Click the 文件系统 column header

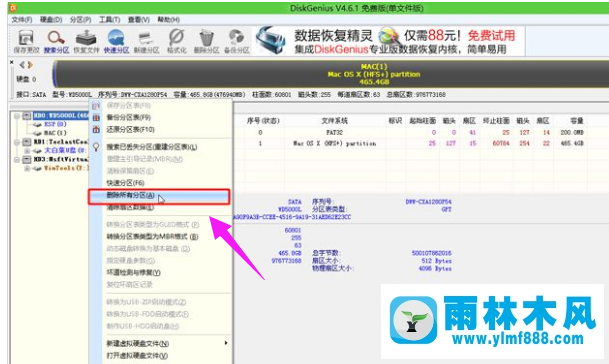tap(334, 121)
